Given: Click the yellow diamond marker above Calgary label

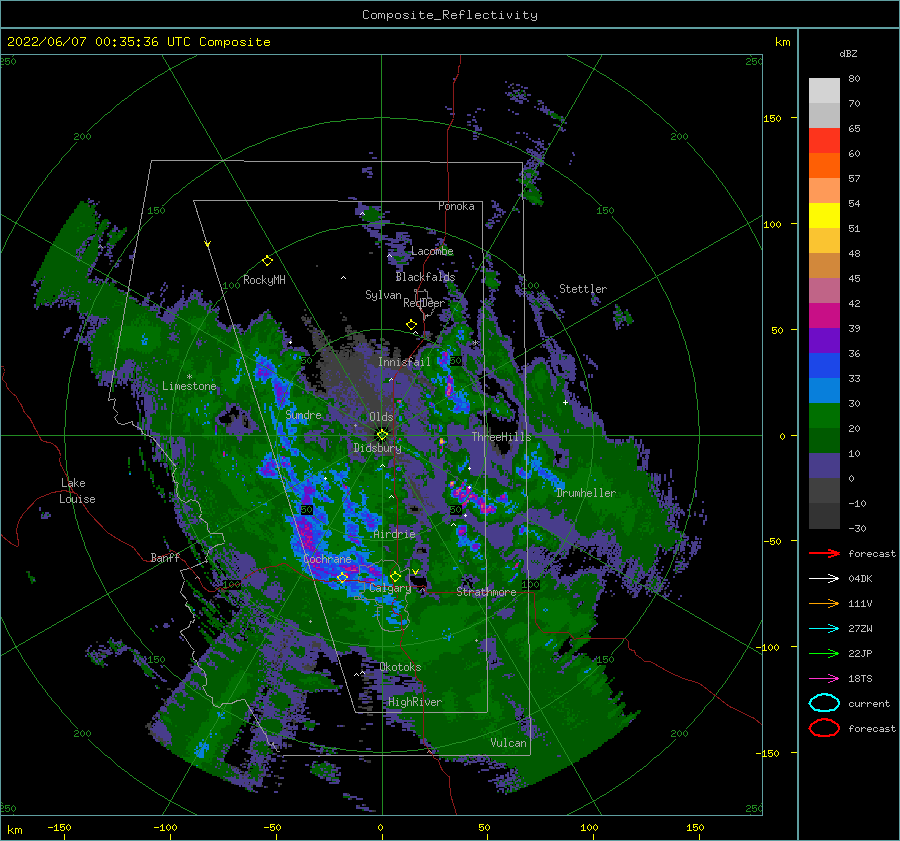Looking at the screenshot, I should tap(395, 576).
